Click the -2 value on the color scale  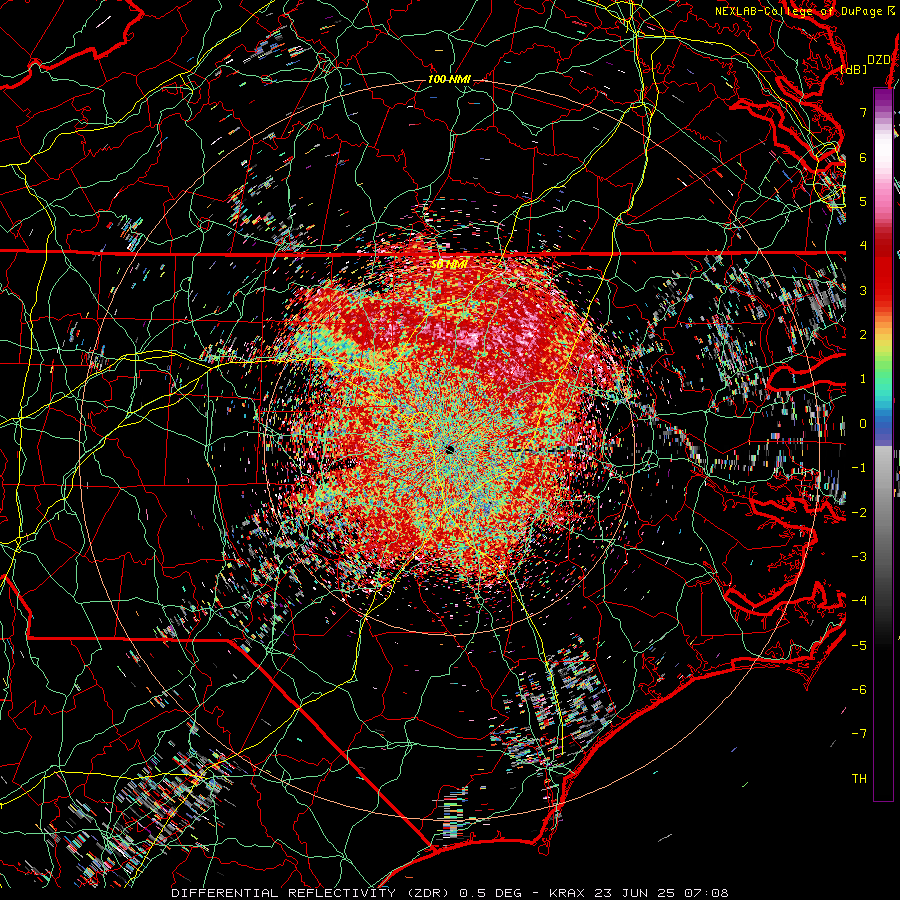pos(859,512)
